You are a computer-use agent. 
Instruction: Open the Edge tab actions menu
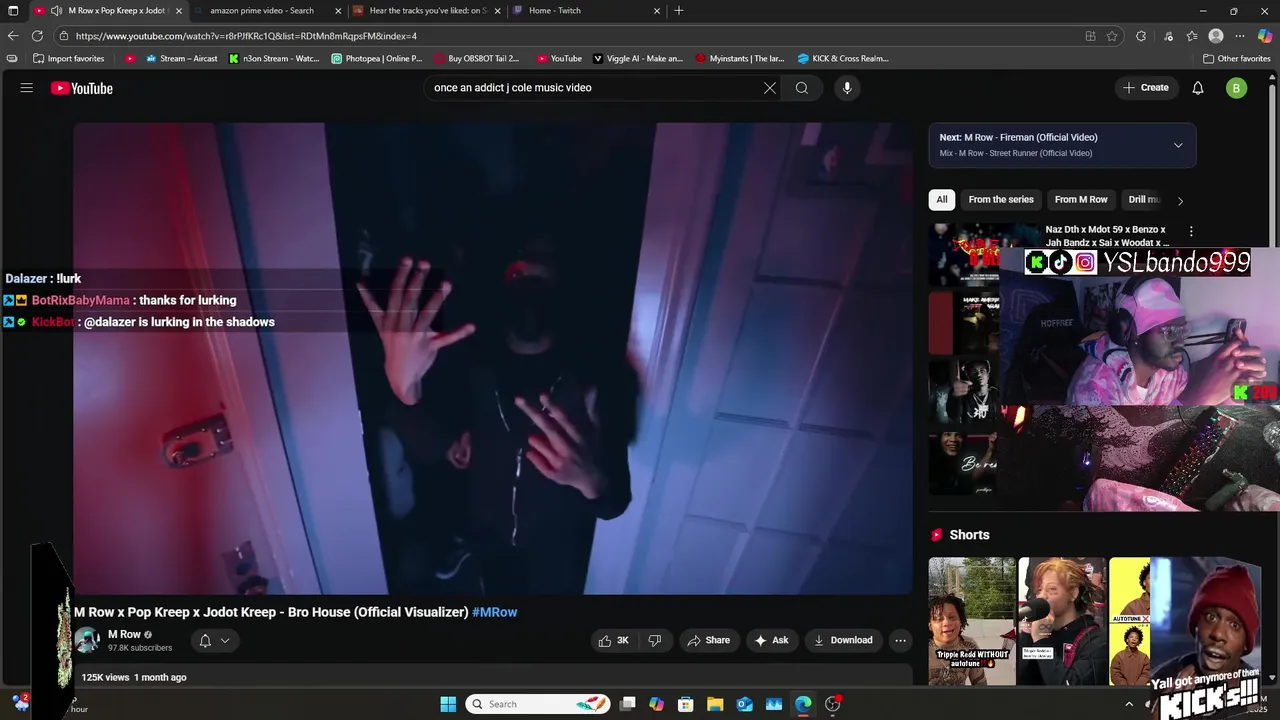13,11
